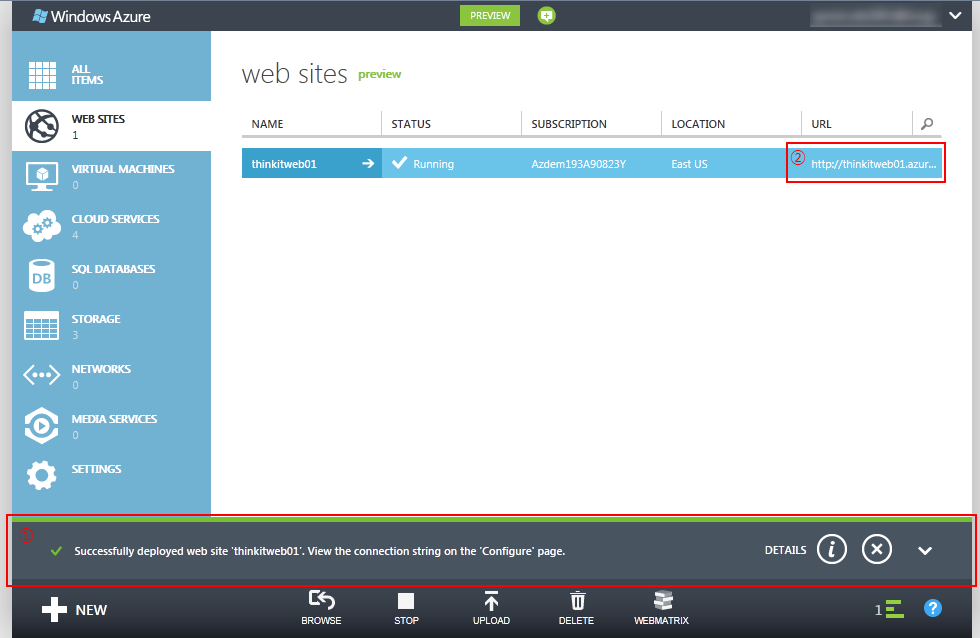Open the SQL Databases DB icon
The width and height of the screenshot is (980, 638).
tap(42, 276)
